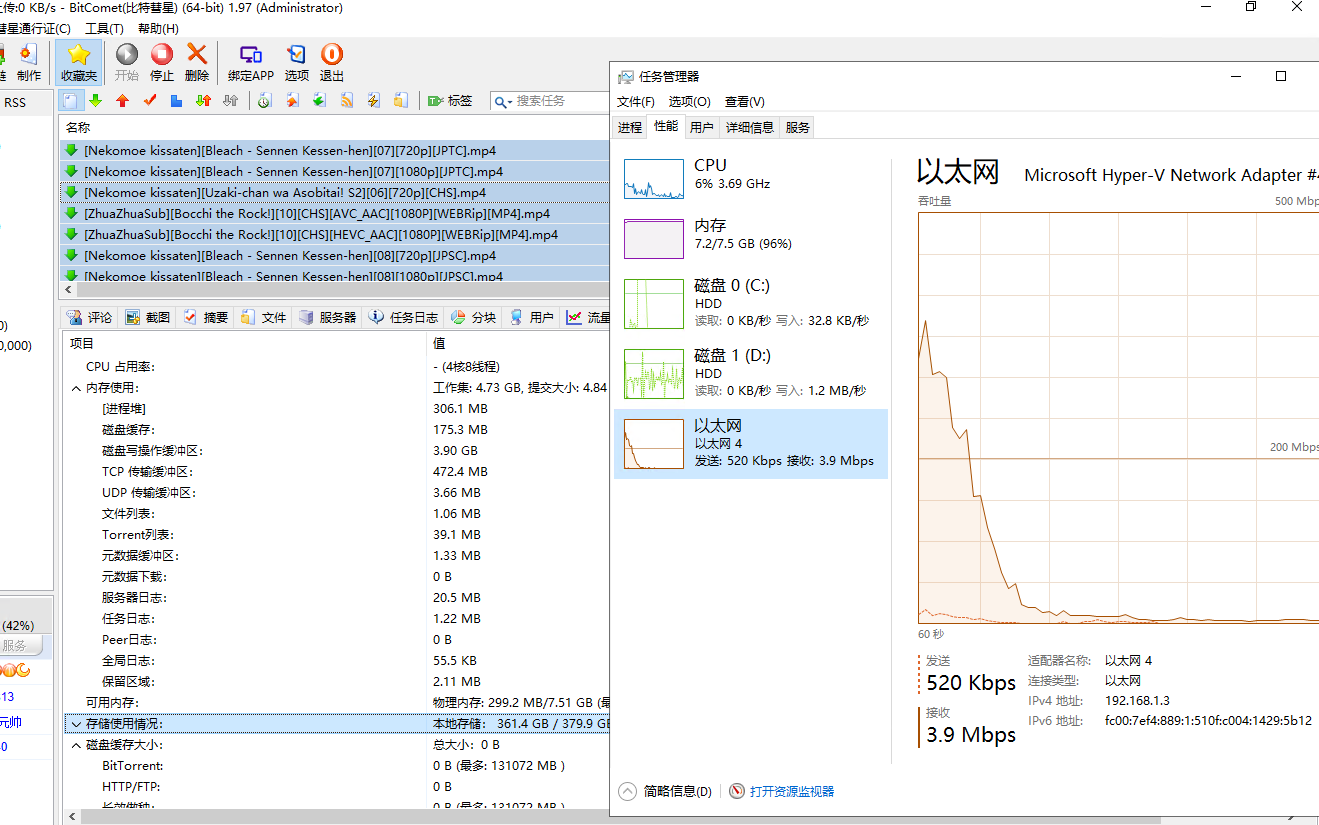This screenshot has width=1319, height=825.
Task: Collapse Task Manager with 简略信息(D)
Action: (666, 791)
